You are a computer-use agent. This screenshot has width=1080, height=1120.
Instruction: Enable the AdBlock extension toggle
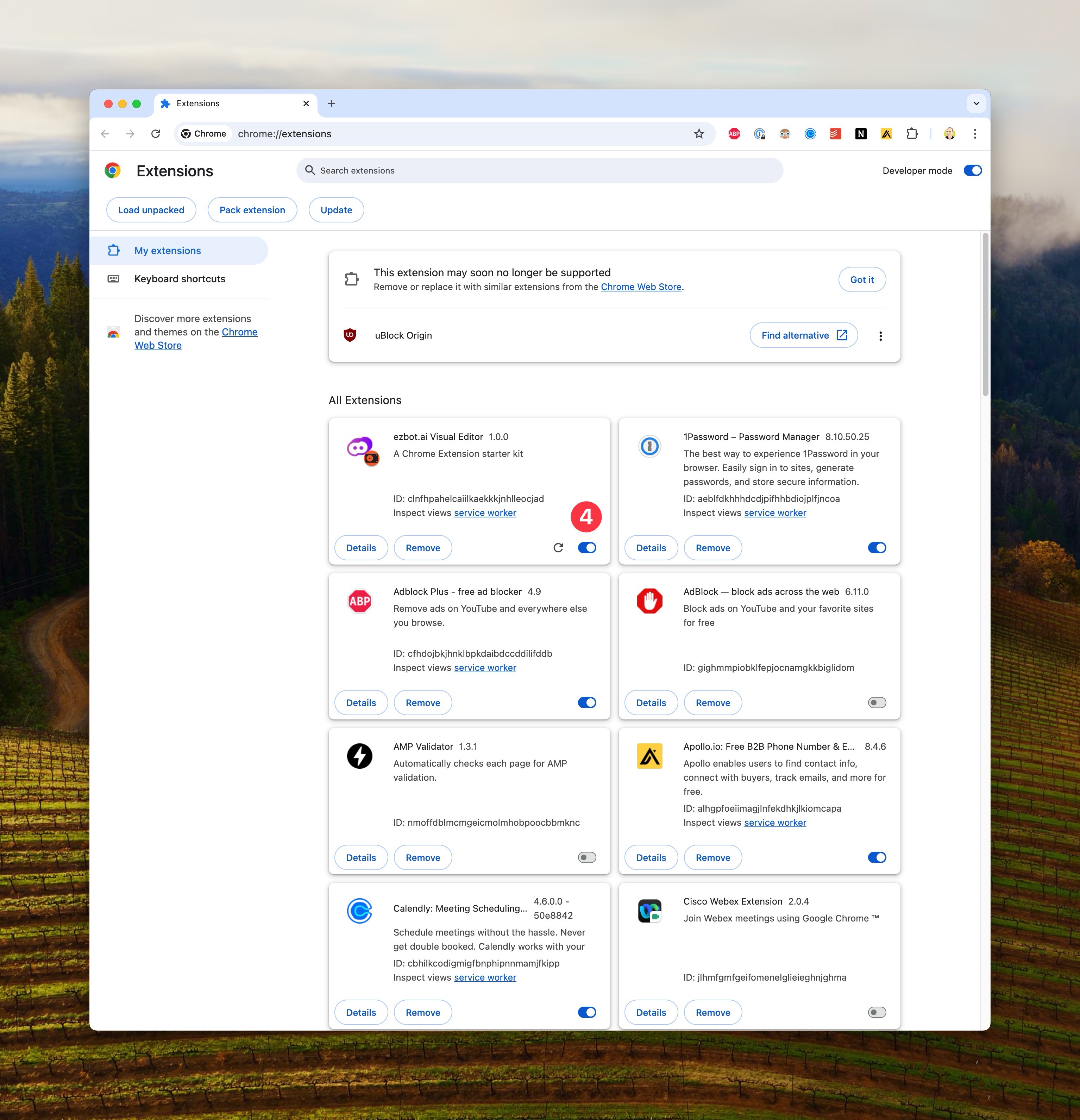pos(877,702)
